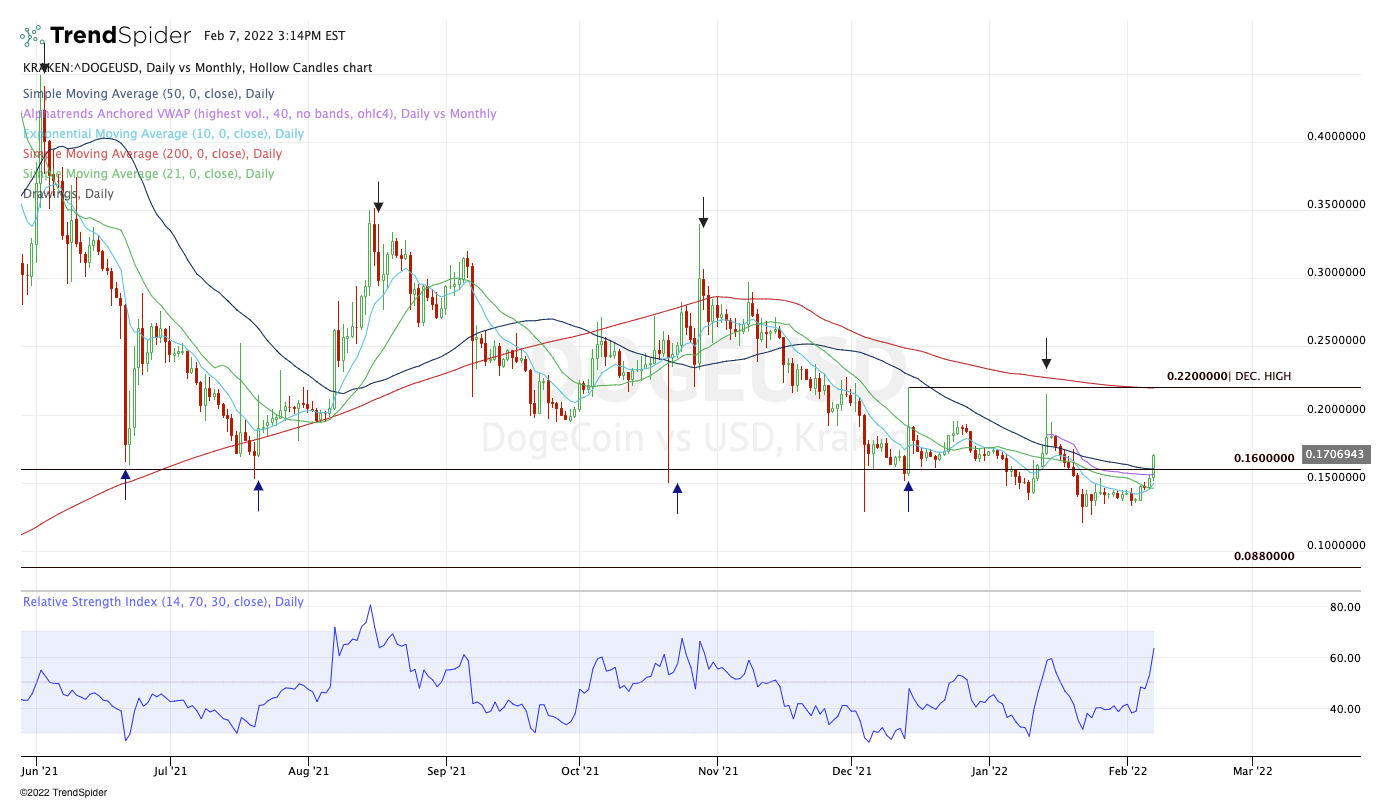Click the 0.1600000 horizontal level label

pyautogui.click(x=1263, y=458)
